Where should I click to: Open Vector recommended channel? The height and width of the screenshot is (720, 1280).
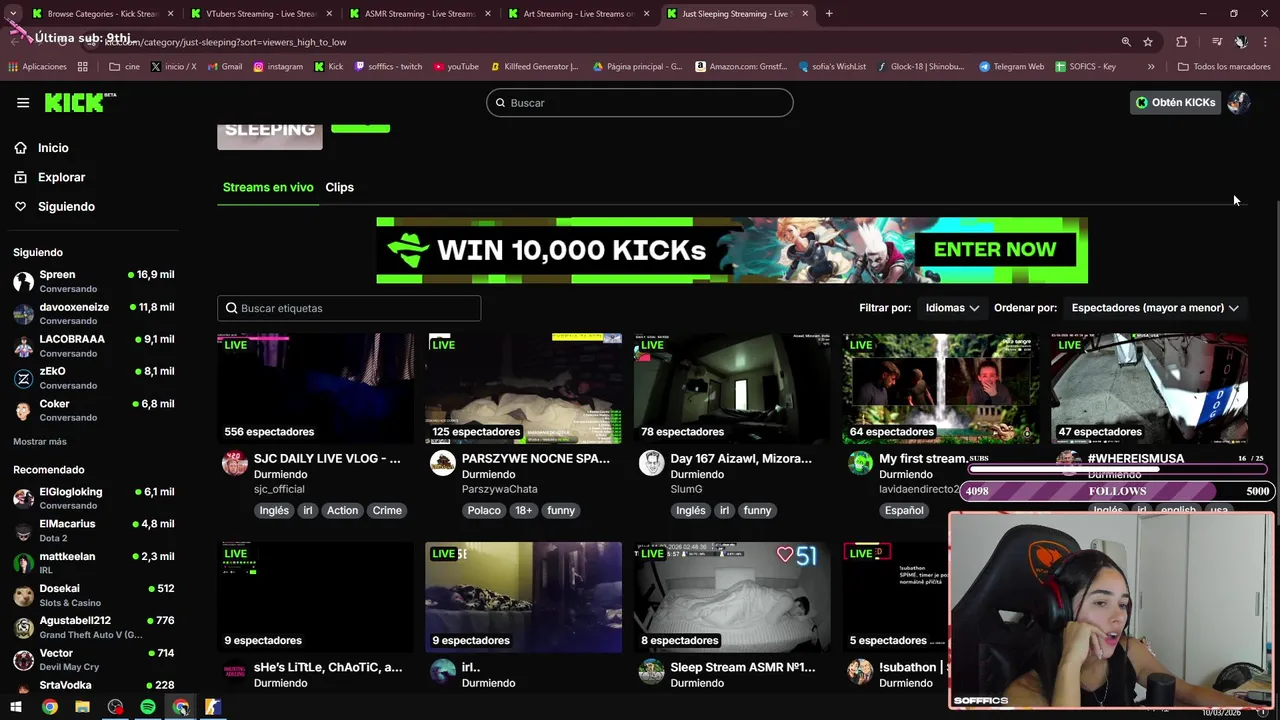pyautogui.click(x=94, y=660)
